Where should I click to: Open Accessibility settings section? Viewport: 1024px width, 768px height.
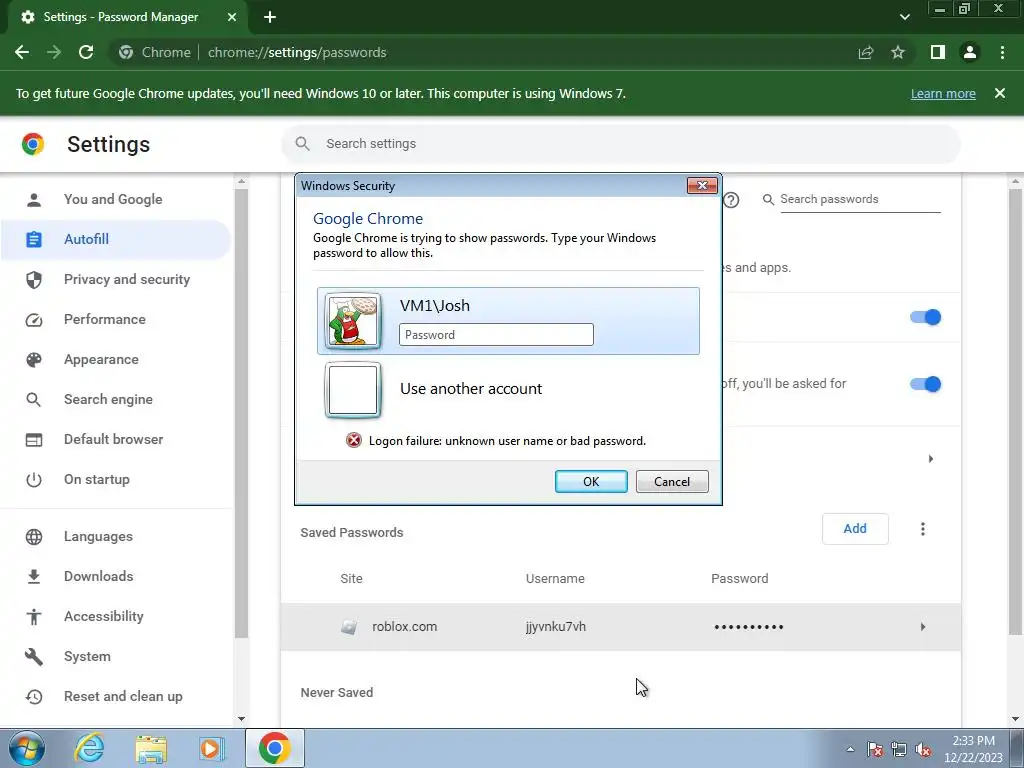104,616
